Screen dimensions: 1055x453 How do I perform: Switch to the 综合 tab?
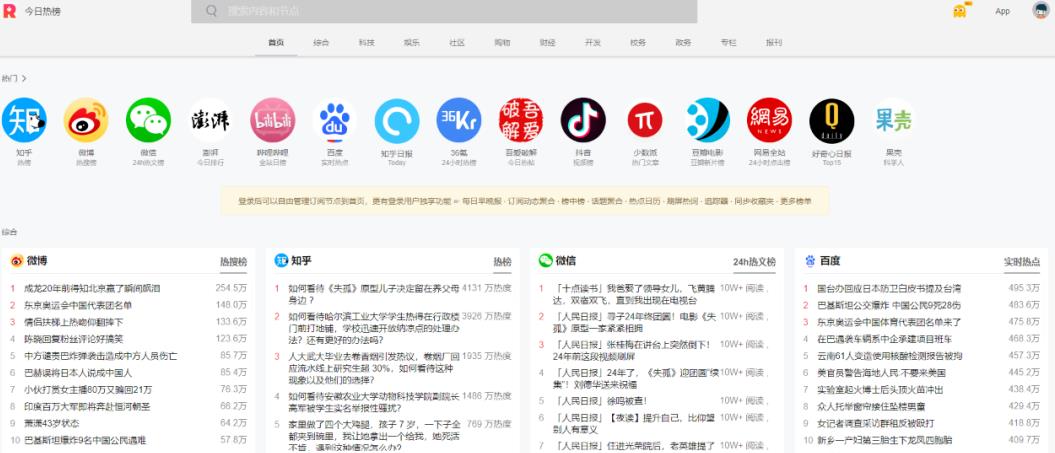tap(321, 42)
